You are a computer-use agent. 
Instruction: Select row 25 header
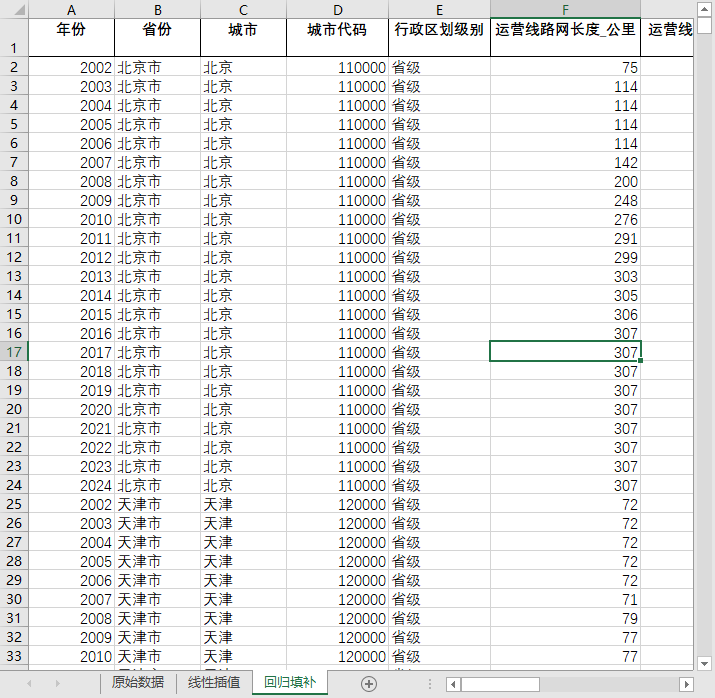click(14, 504)
